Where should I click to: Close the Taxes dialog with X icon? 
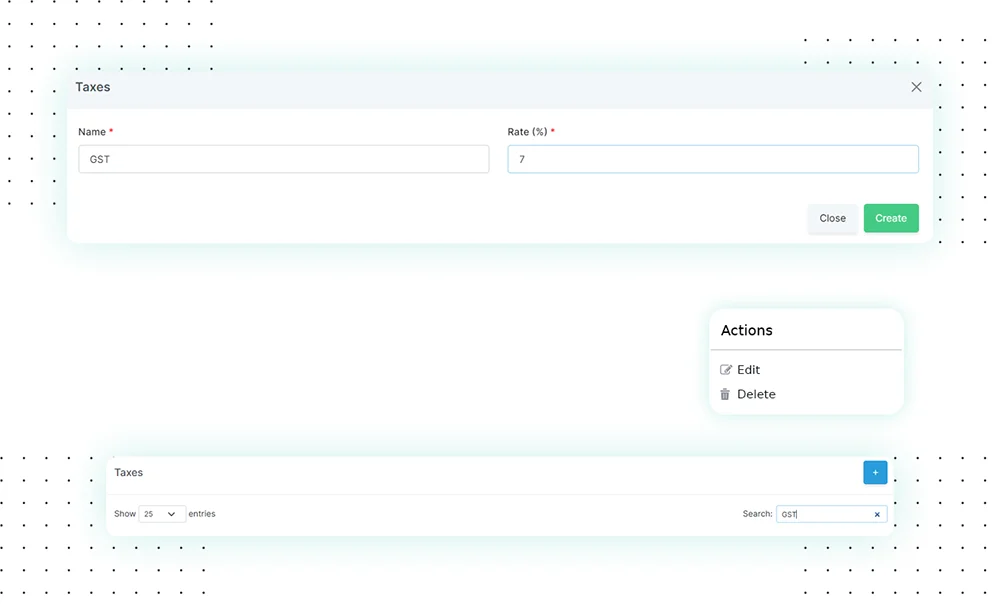tap(916, 87)
